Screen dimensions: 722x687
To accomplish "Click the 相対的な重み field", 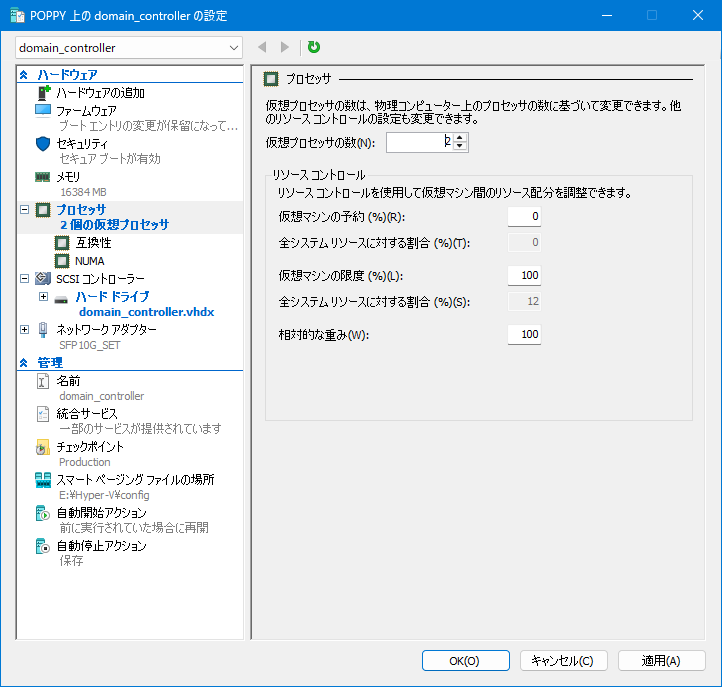I will [524, 334].
